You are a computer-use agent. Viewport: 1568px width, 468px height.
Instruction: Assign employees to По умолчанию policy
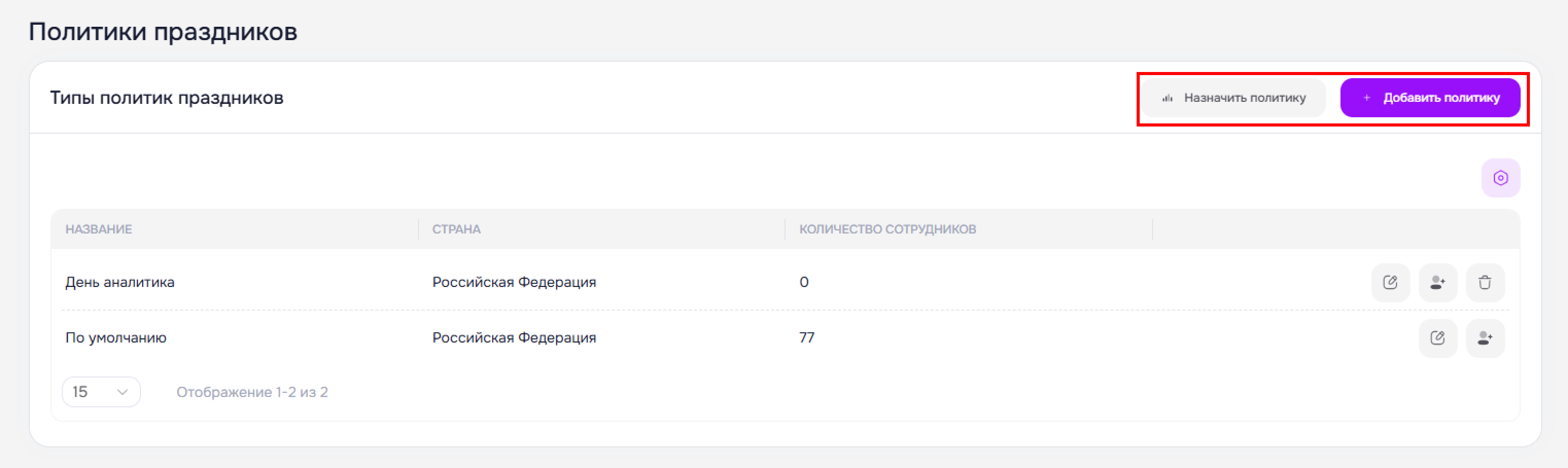click(1485, 338)
